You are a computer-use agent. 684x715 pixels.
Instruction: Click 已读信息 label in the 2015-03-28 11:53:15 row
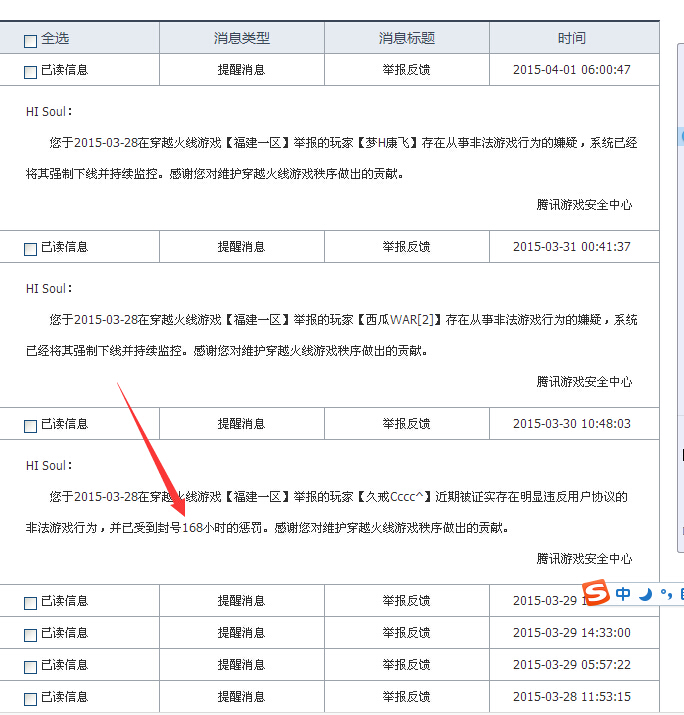click(x=64, y=697)
